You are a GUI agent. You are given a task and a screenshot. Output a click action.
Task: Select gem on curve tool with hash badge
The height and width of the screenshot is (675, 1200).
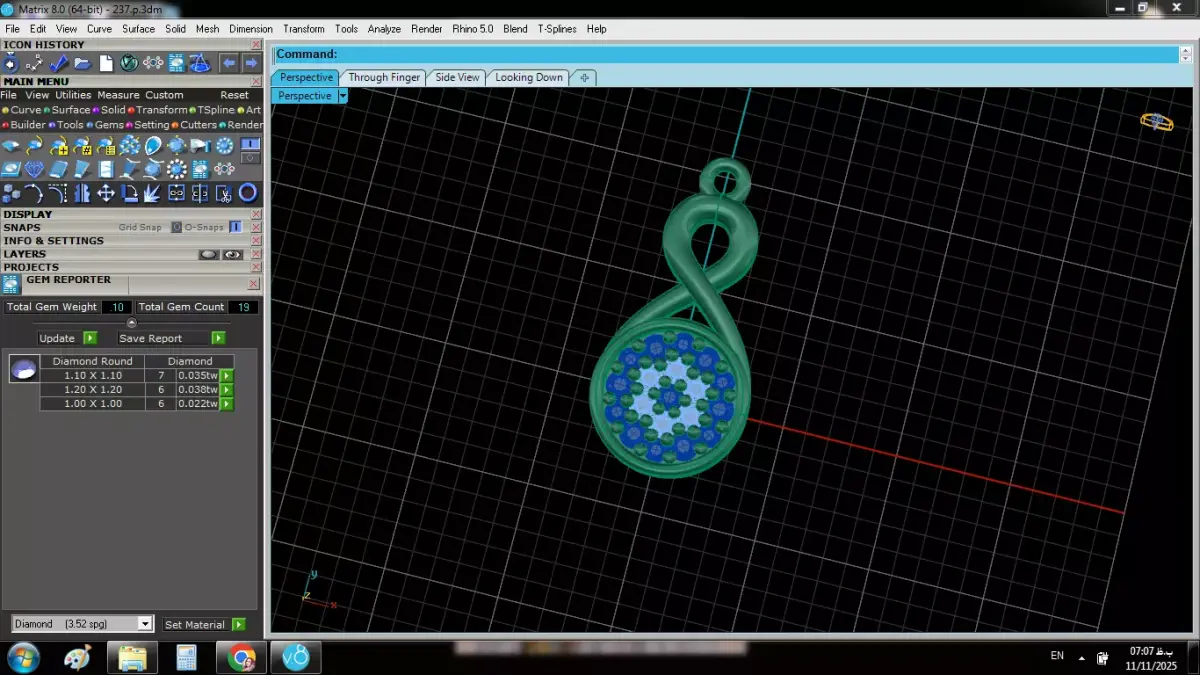(x=83, y=146)
